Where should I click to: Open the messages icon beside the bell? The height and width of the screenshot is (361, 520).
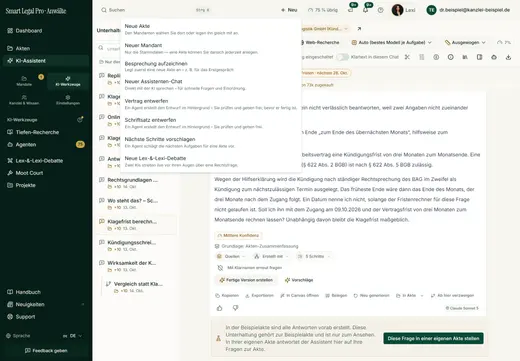[x=351, y=10]
